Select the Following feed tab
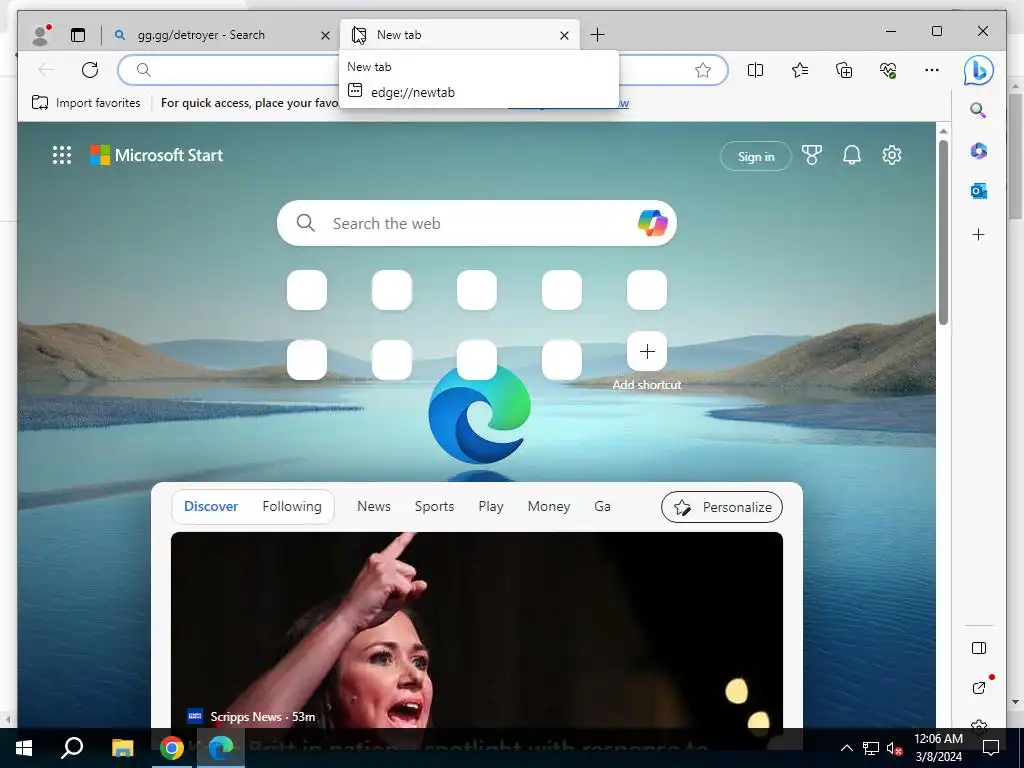 click(292, 506)
